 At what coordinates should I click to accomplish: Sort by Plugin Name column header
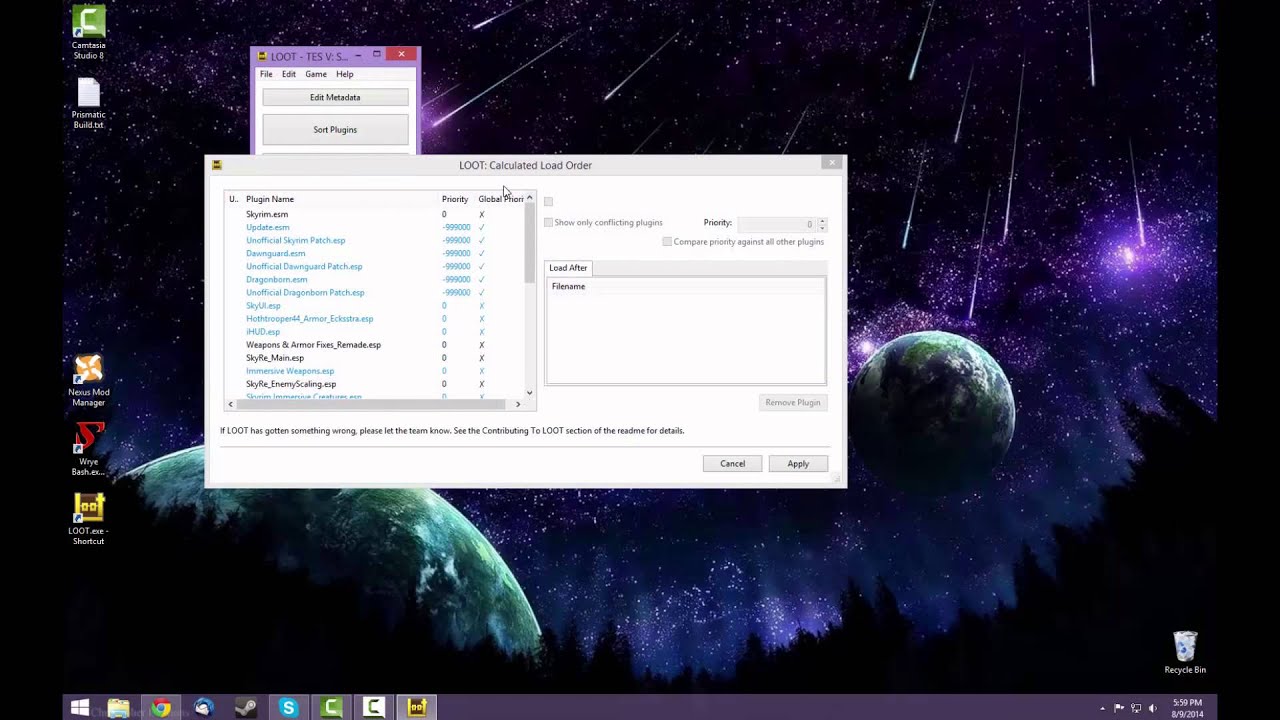tap(341, 199)
